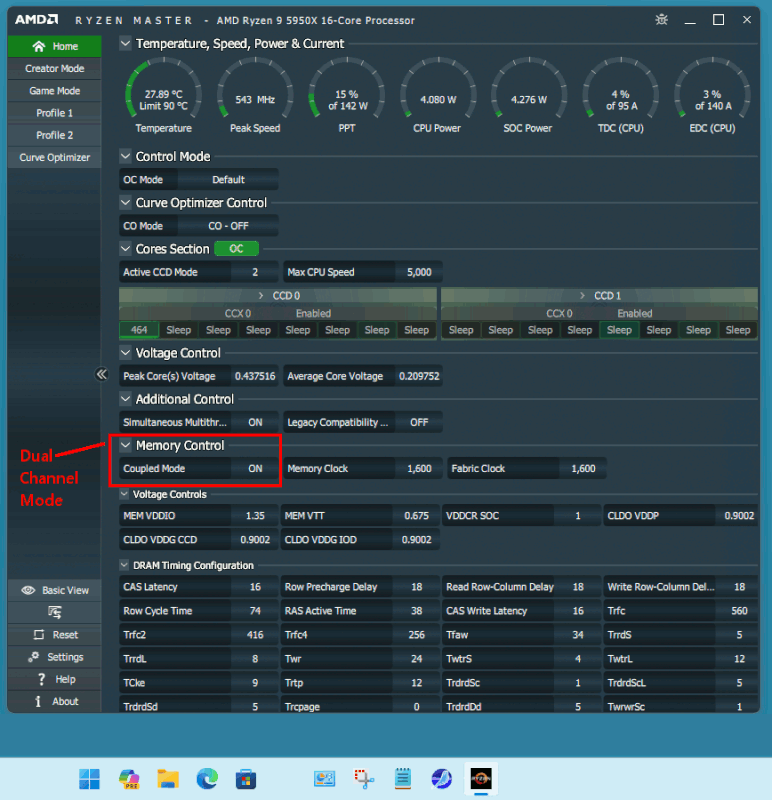Collapse the Voltage Controls subsection
This screenshot has height=800, width=772.
pyautogui.click(x=124, y=494)
